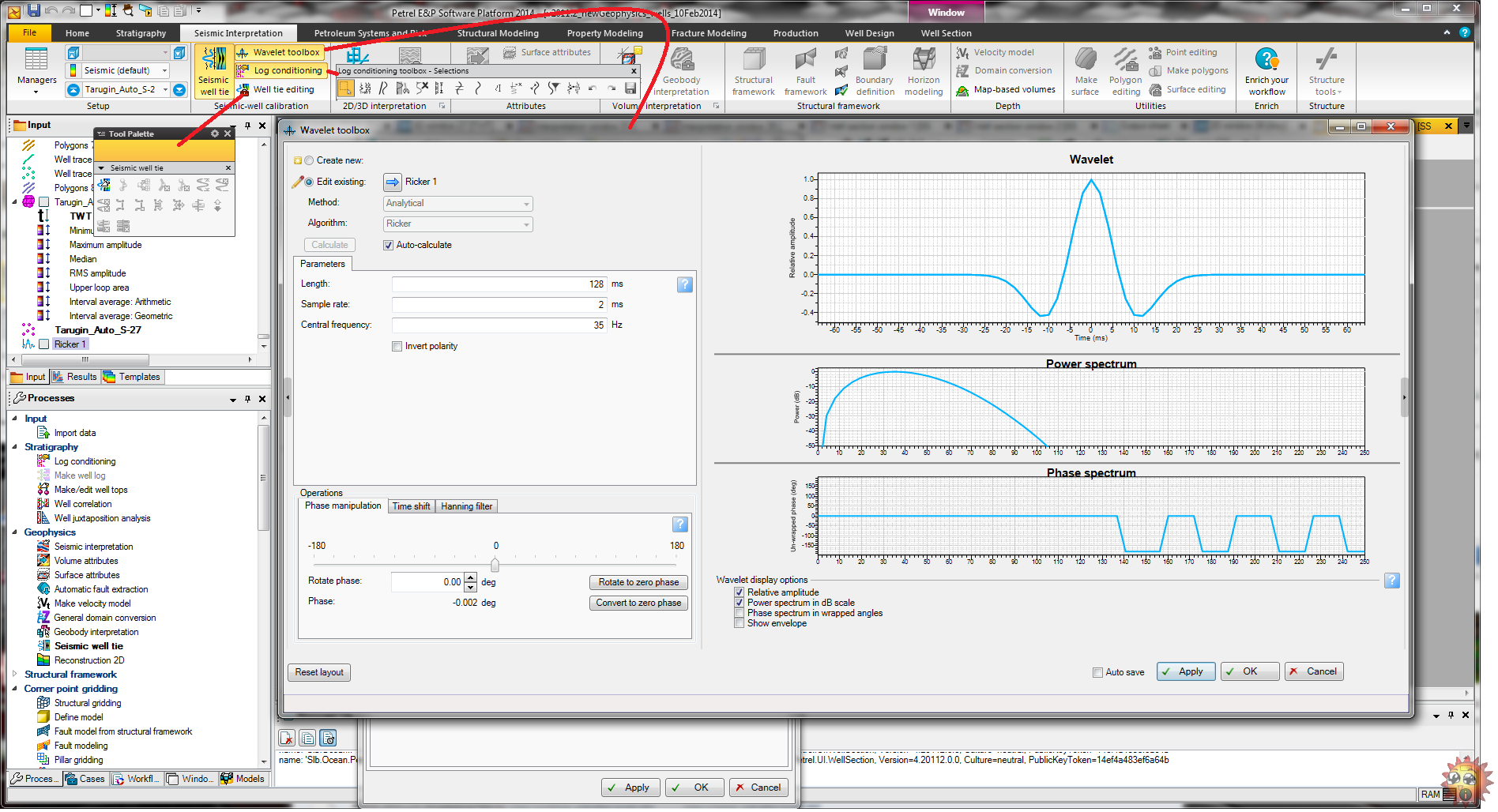Open Tool Palette settings gear
The image size is (1498, 812).
(214, 133)
